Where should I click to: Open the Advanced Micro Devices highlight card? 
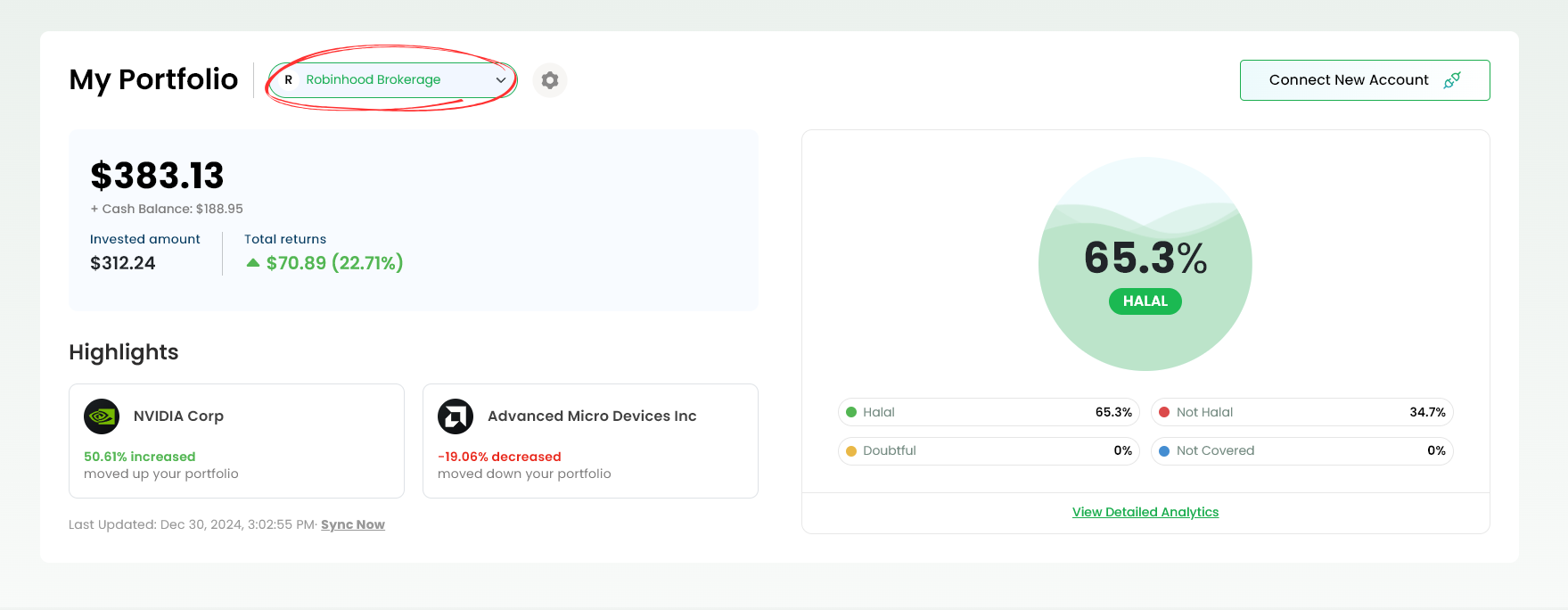point(590,441)
